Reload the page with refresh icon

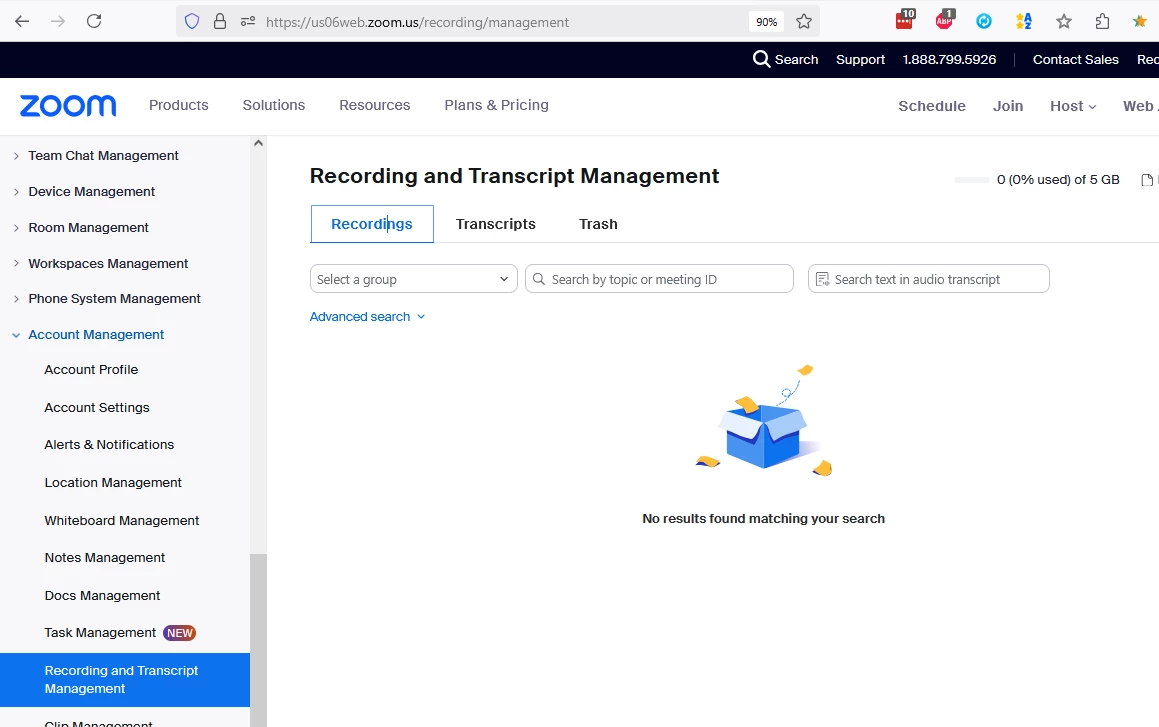point(94,21)
